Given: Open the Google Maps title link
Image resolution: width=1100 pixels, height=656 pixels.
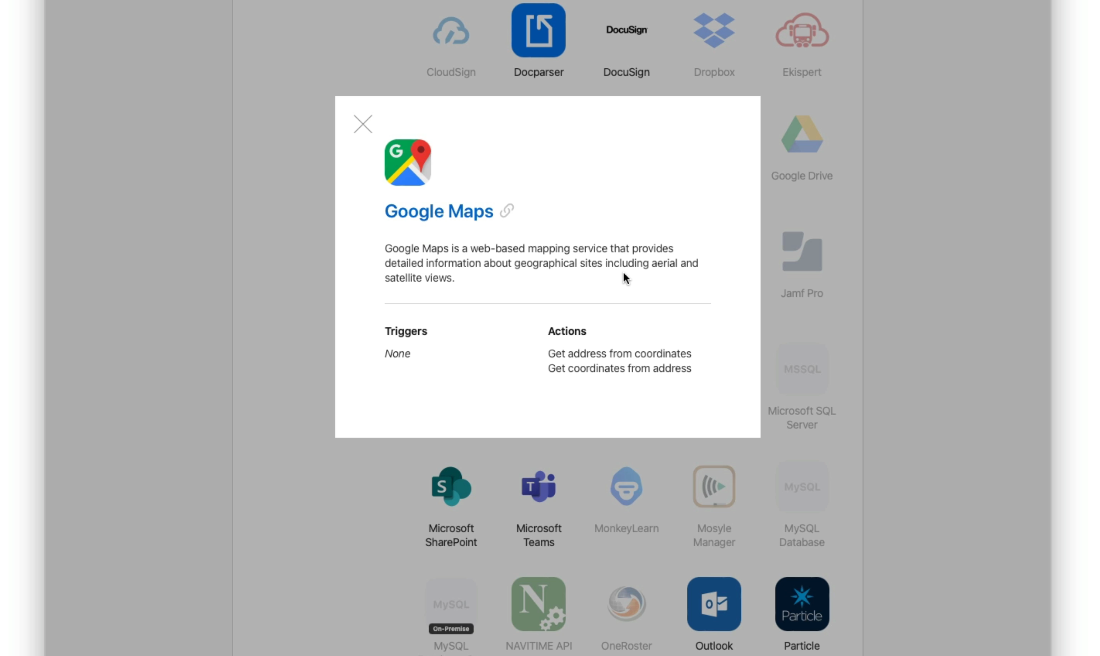Looking at the screenshot, I should click(x=439, y=211).
